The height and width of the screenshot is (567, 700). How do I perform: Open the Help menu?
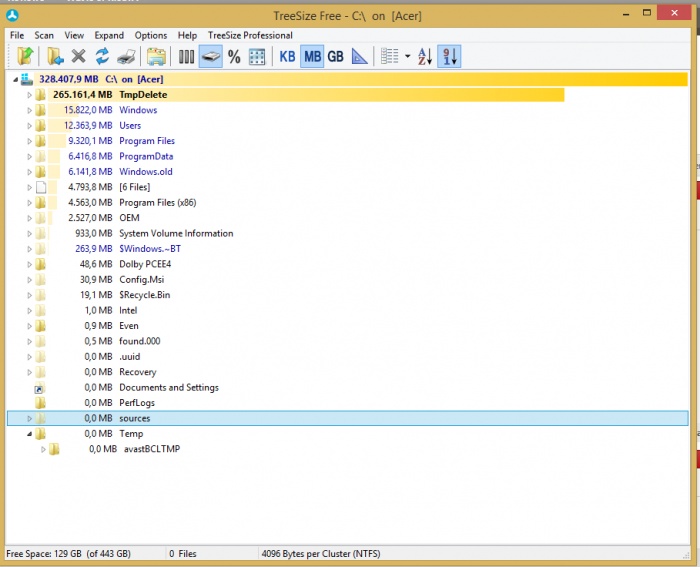click(187, 35)
